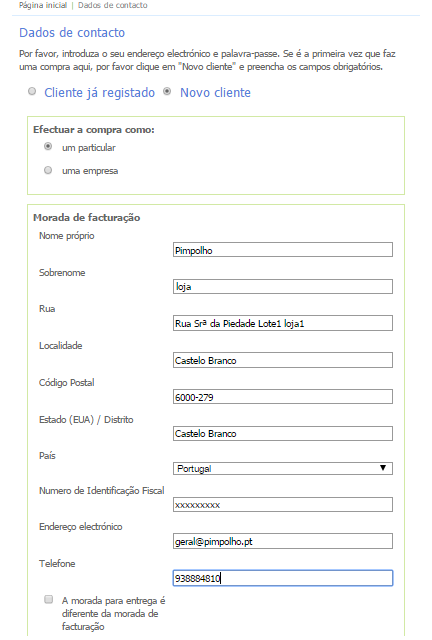
Task: Click the Estado (EUA) / Distrito field
Action: click(x=283, y=433)
